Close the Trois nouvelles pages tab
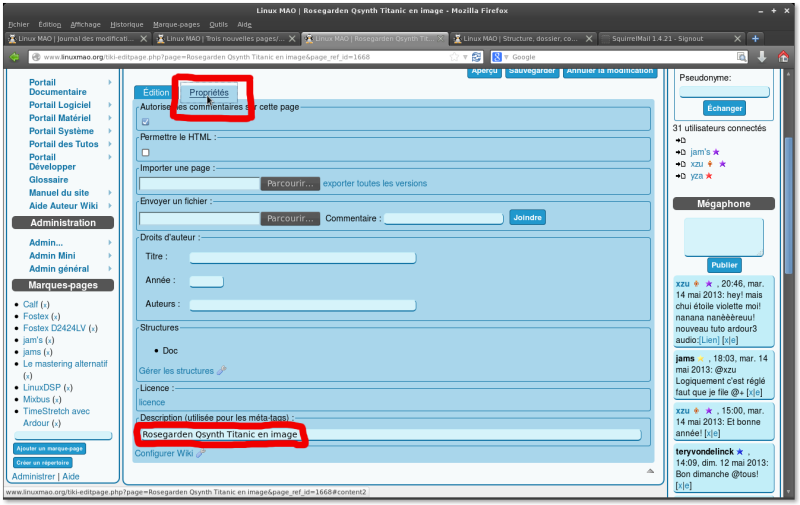 point(292,39)
